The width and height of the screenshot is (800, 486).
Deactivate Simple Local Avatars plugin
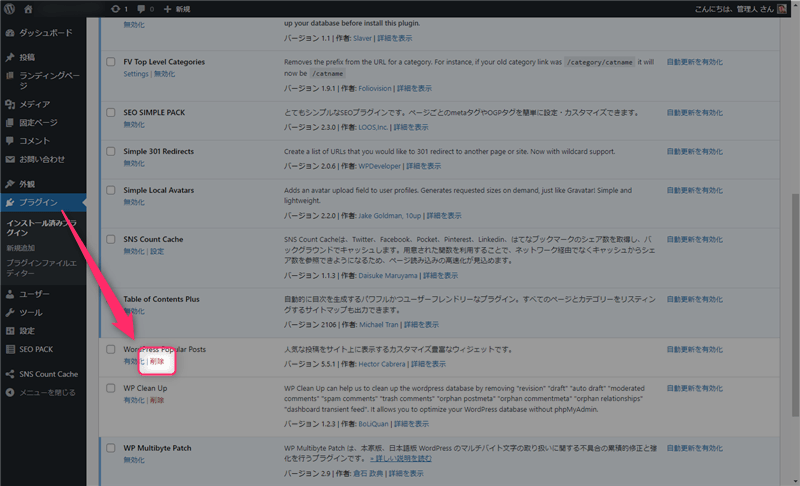tap(134, 202)
